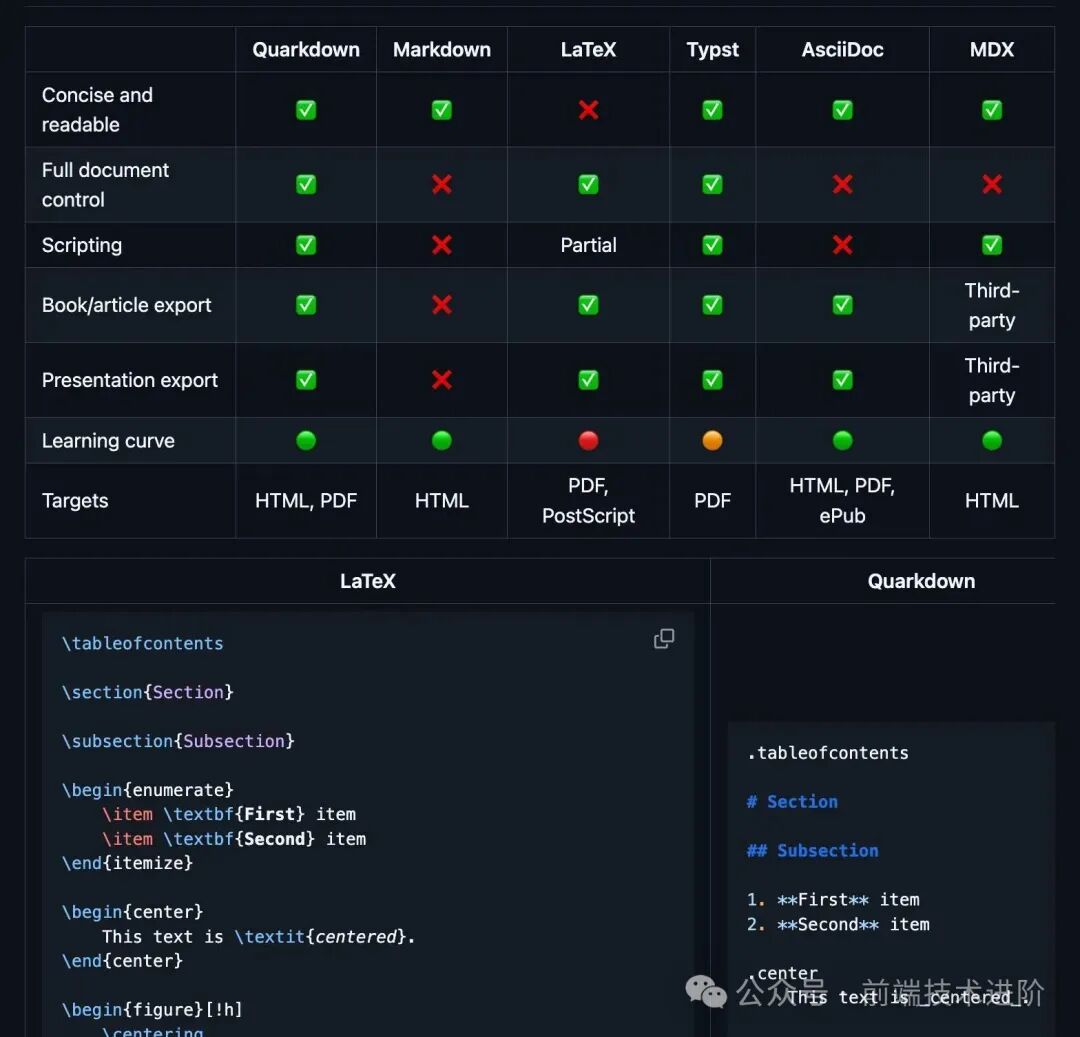The image size is (1080, 1037).
Task: Click the "Partial" cell in Scripting row
Action: click(x=588, y=245)
